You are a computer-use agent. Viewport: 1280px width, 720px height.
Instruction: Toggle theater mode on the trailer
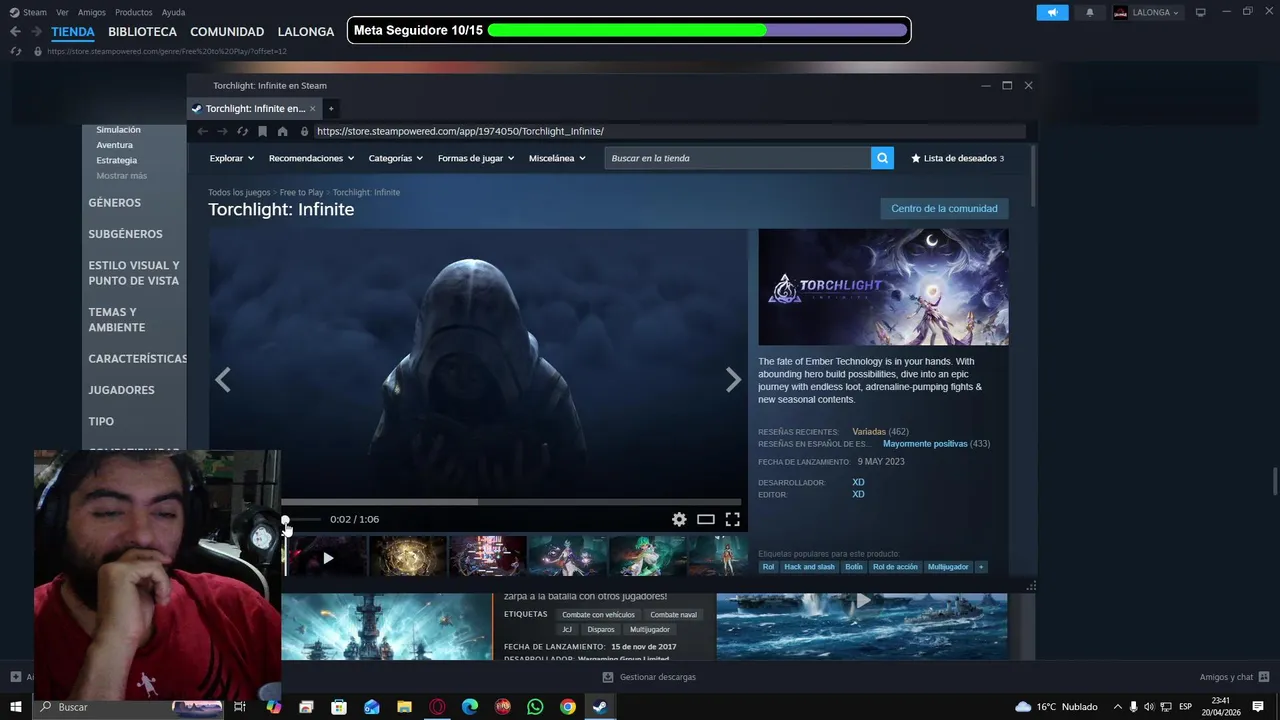point(706,519)
